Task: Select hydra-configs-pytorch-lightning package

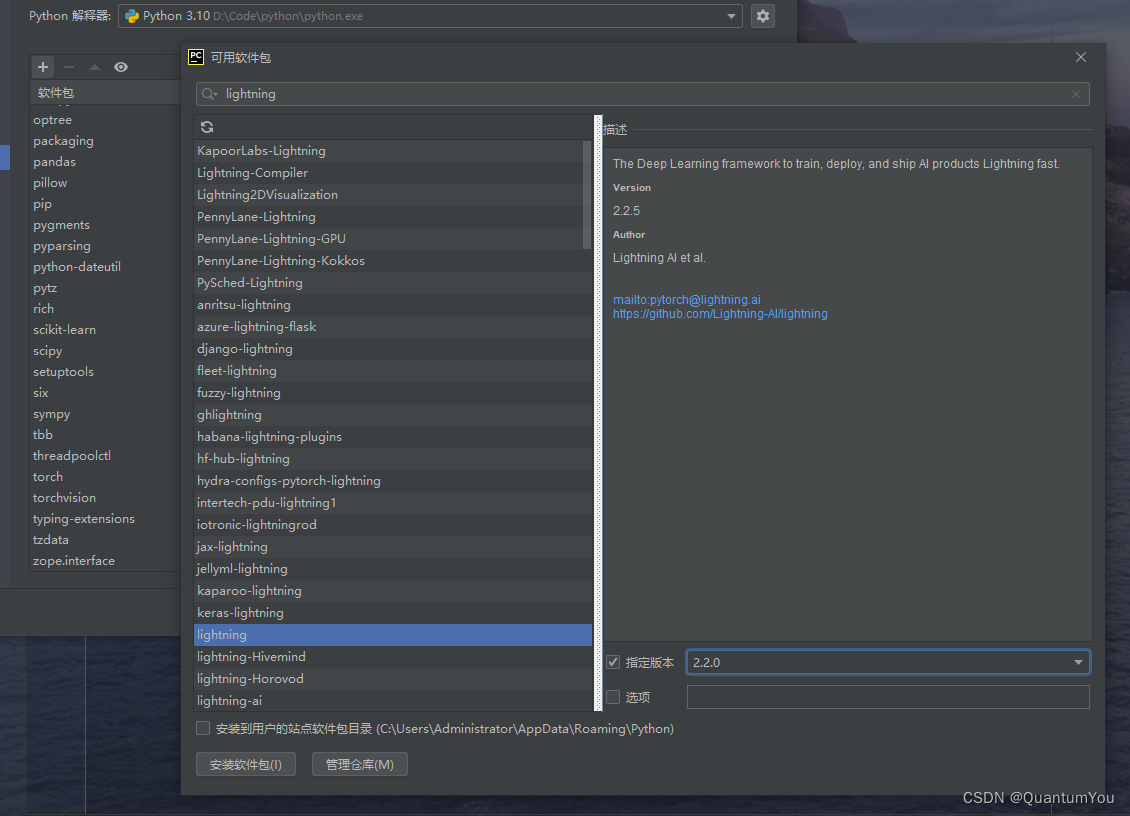Action: [x=393, y=480]
